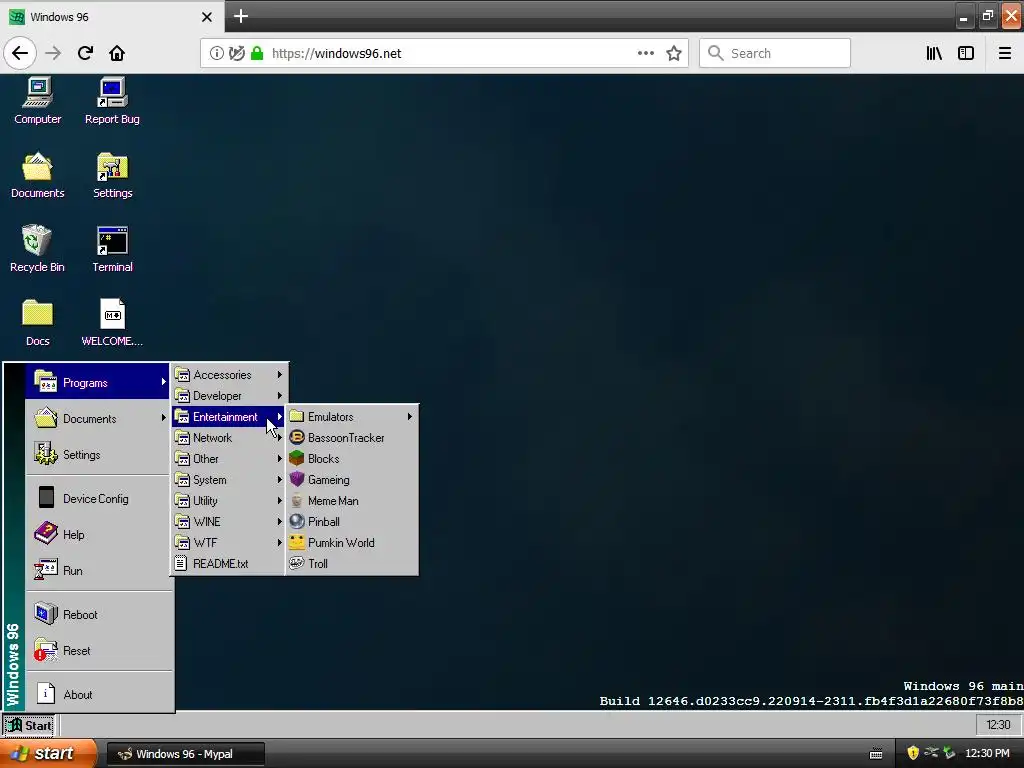Click the security shield tray icon

pyautogui.click(x=913, y=753)
